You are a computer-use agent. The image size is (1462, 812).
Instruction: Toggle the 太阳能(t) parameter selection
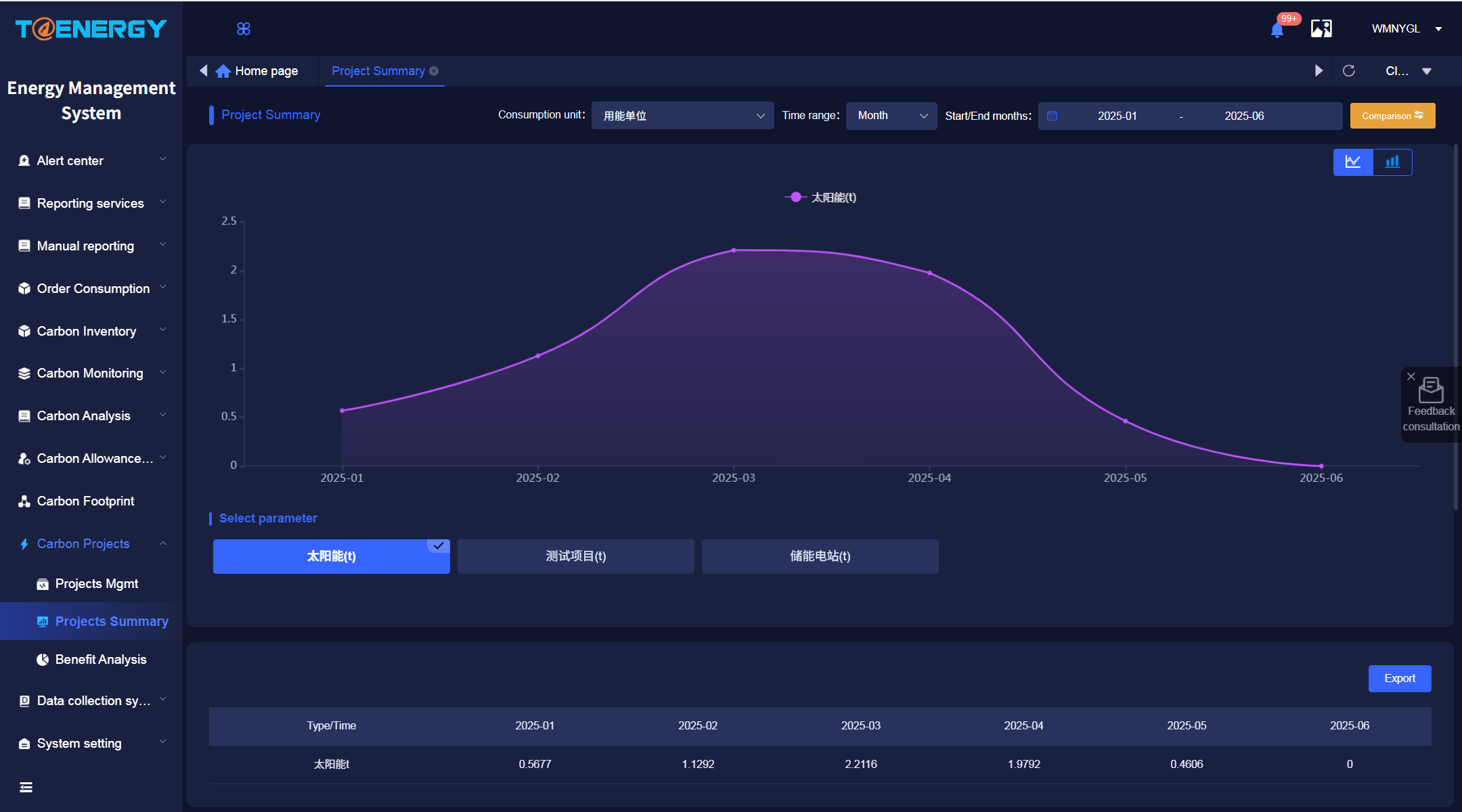click(x=332, y=556)
